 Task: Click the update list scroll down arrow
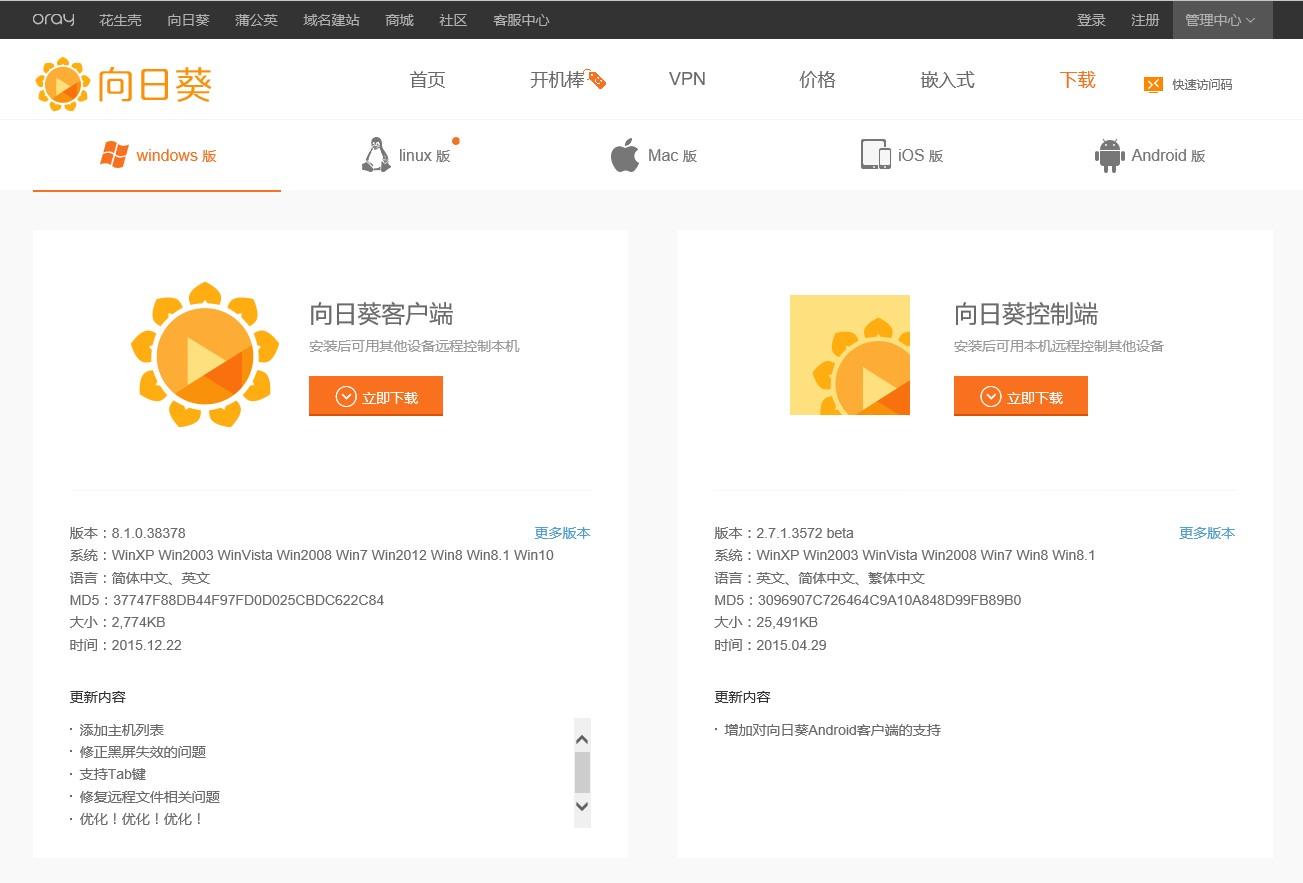(x=582, y=806)
